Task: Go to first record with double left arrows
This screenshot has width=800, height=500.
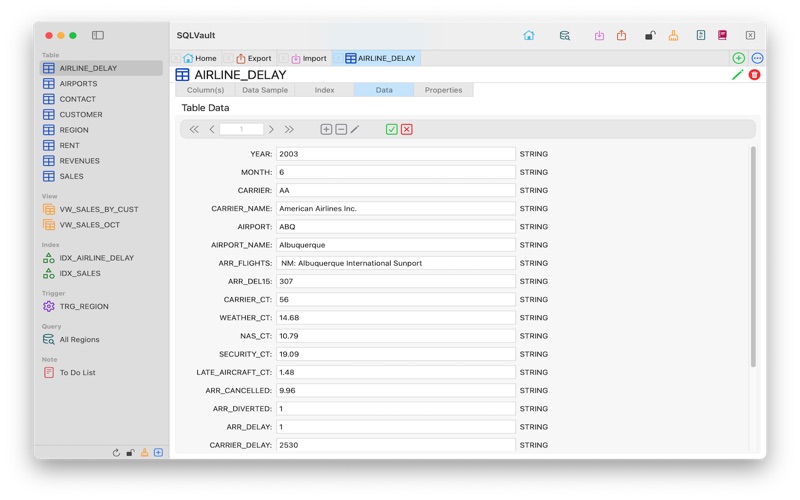Action: [194, 130]
